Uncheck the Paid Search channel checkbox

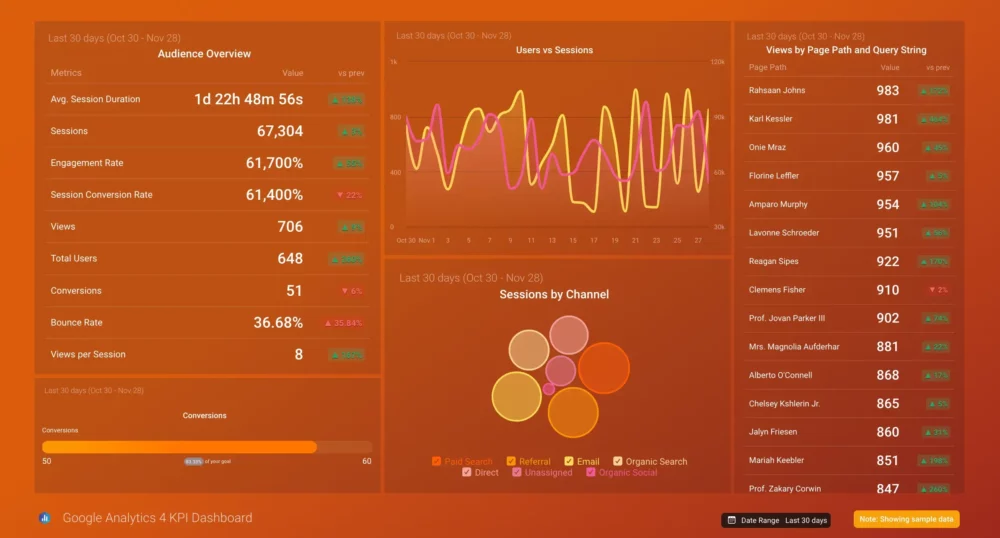pyautogui.click(x=437, y=461)
